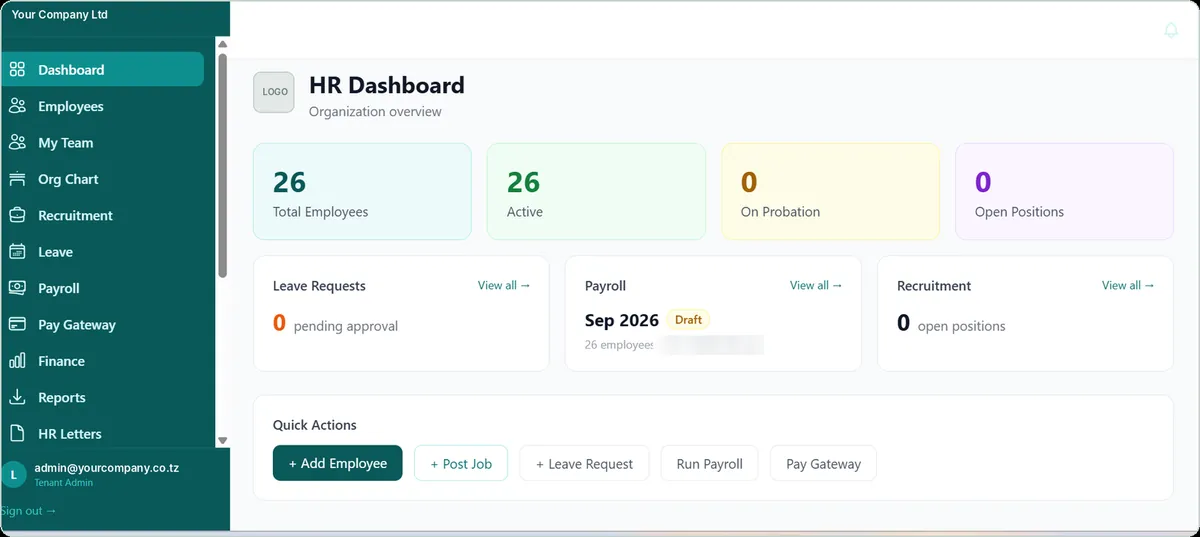Screen dimensions: 1200x537
Task: Click the 26 employees payroll text
Action: point(619,345)
